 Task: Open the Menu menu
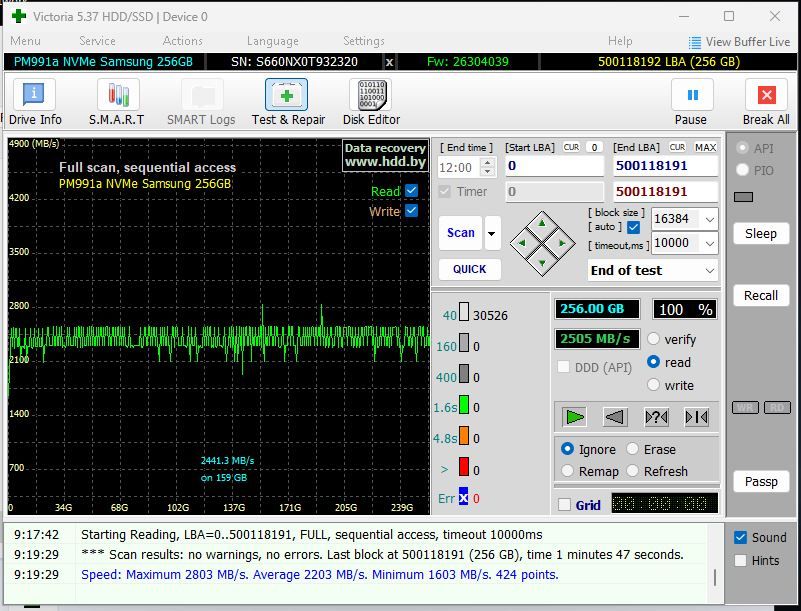pos(25,41)
